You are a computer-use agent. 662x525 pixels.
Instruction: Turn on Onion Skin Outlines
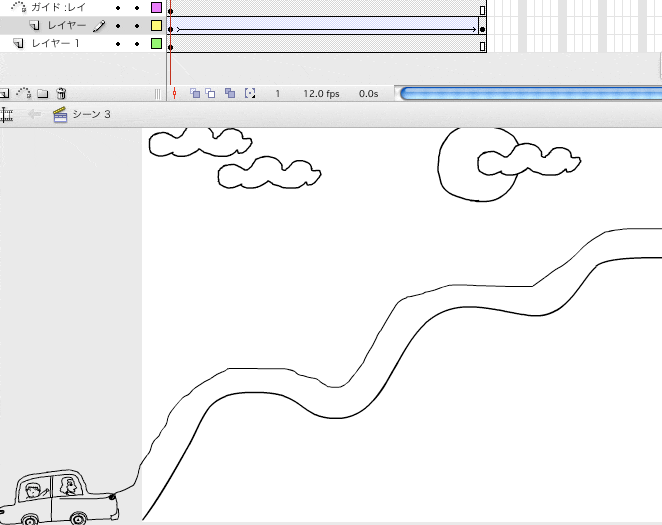coord(210,93)
